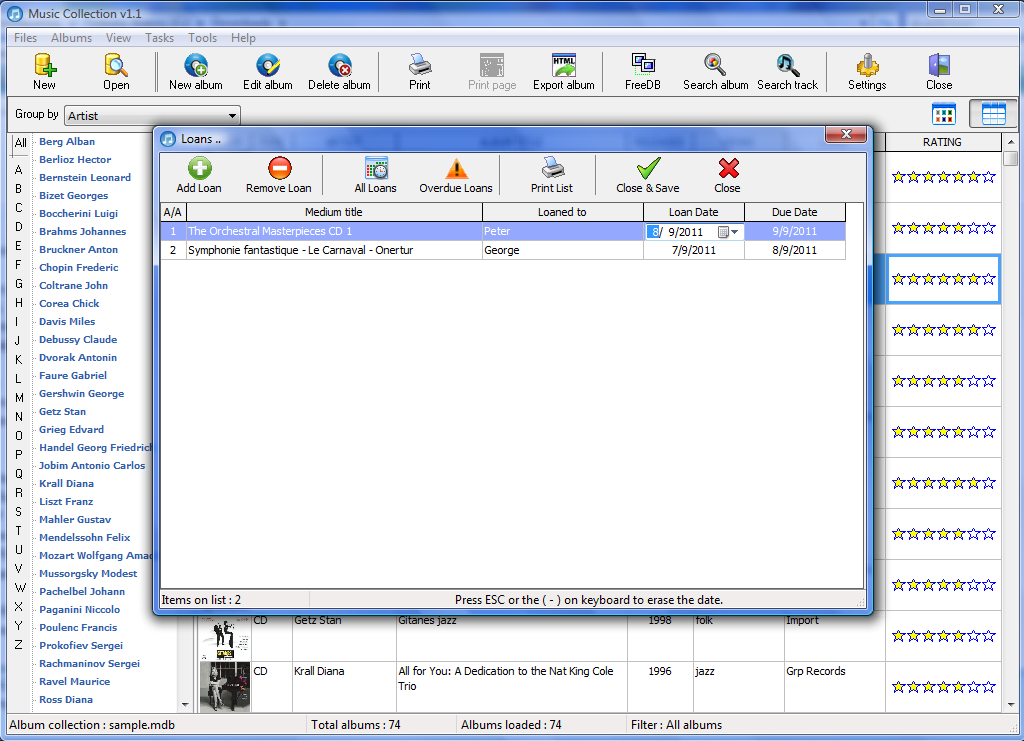Open the Loan Date calendar dropdown

point(735,232)
